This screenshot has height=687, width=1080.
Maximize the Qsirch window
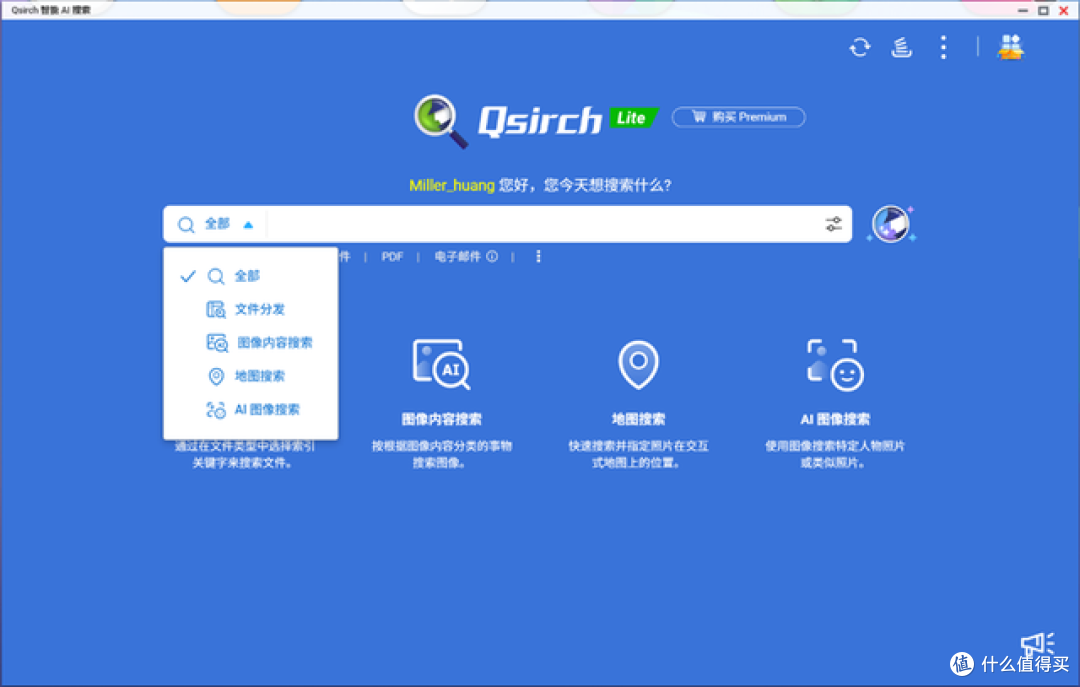coord(1043,10)
